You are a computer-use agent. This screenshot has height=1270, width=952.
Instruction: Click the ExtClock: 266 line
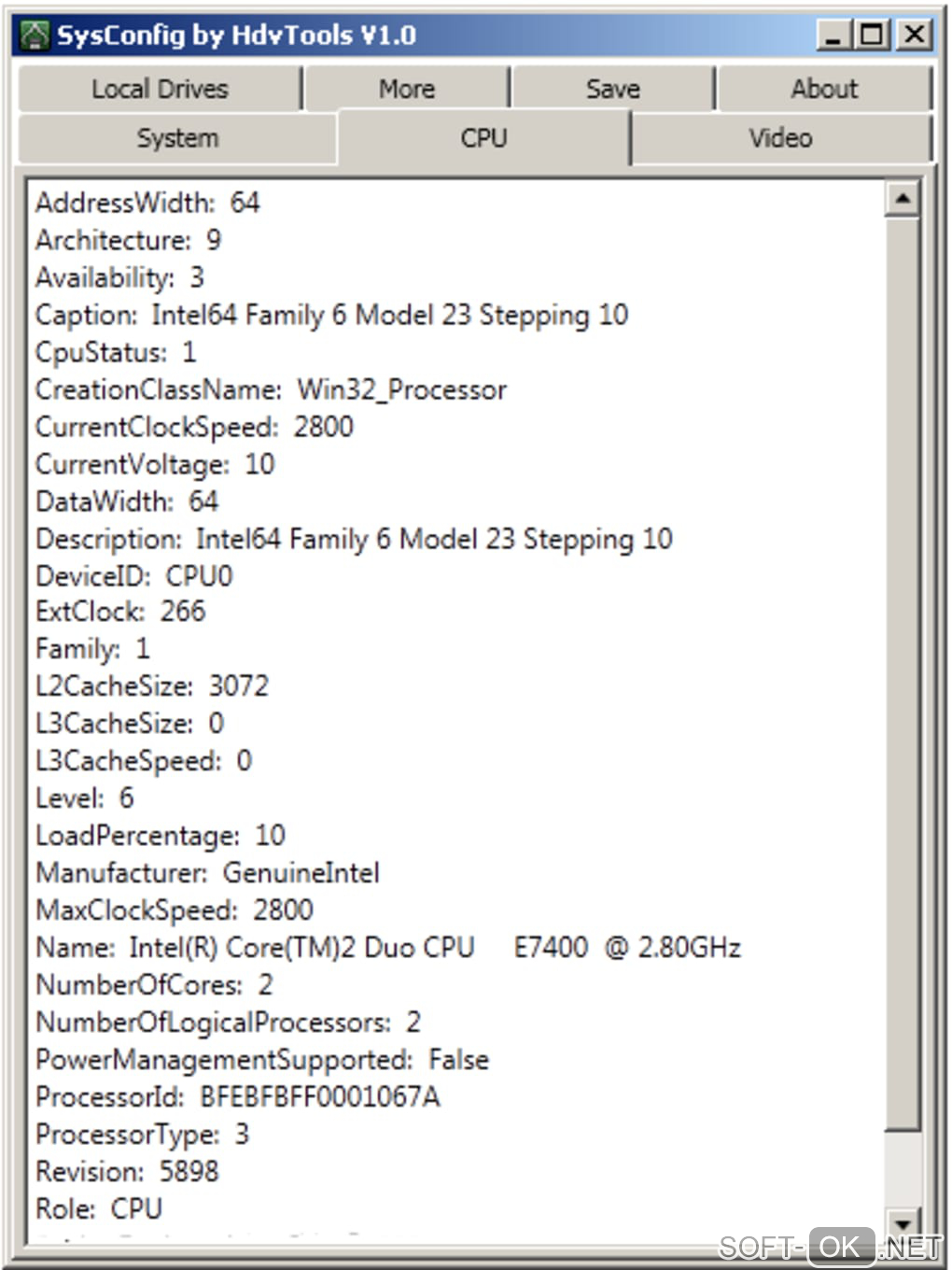[x=120, y=611]
